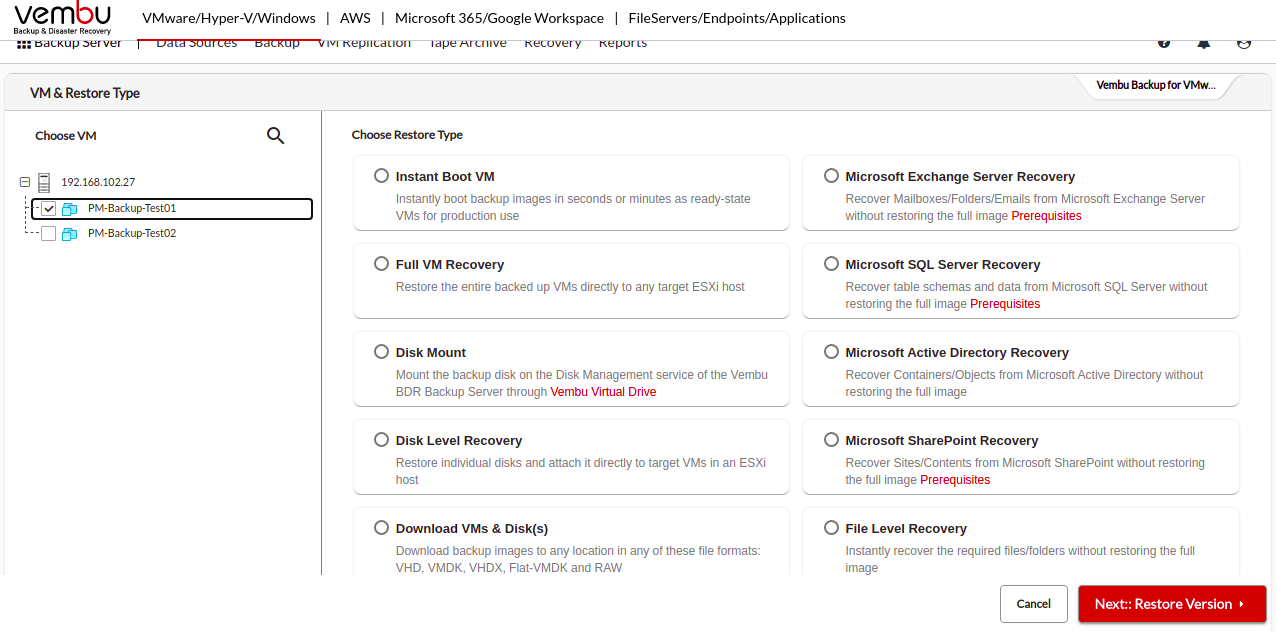
Task: Open FileServers/Endpoints/Applications tab
Action: pos(737,18)
